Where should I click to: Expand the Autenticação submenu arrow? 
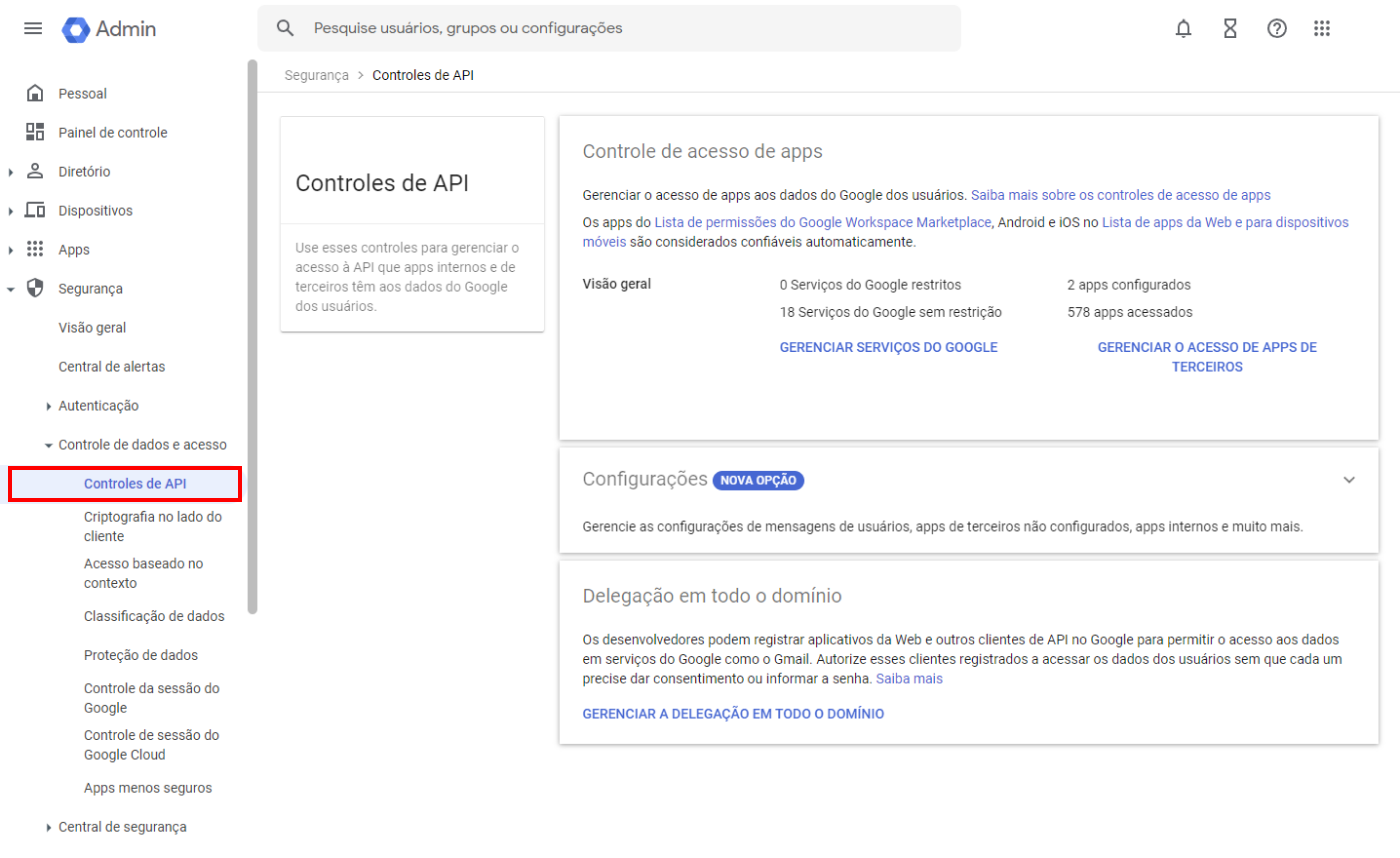49,406
